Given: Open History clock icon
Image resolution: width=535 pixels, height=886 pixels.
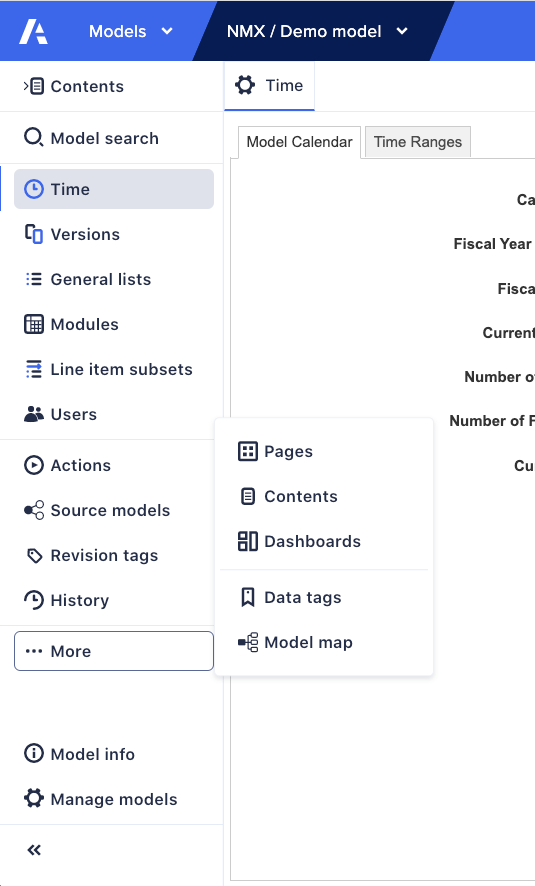Looking at the screenshot, I should (33, 600).
